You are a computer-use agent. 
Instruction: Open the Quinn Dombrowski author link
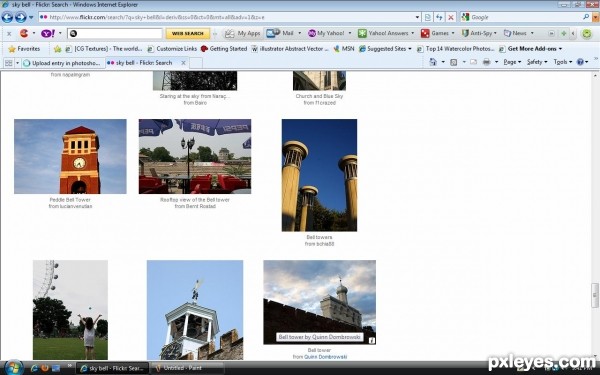point(325,357)
